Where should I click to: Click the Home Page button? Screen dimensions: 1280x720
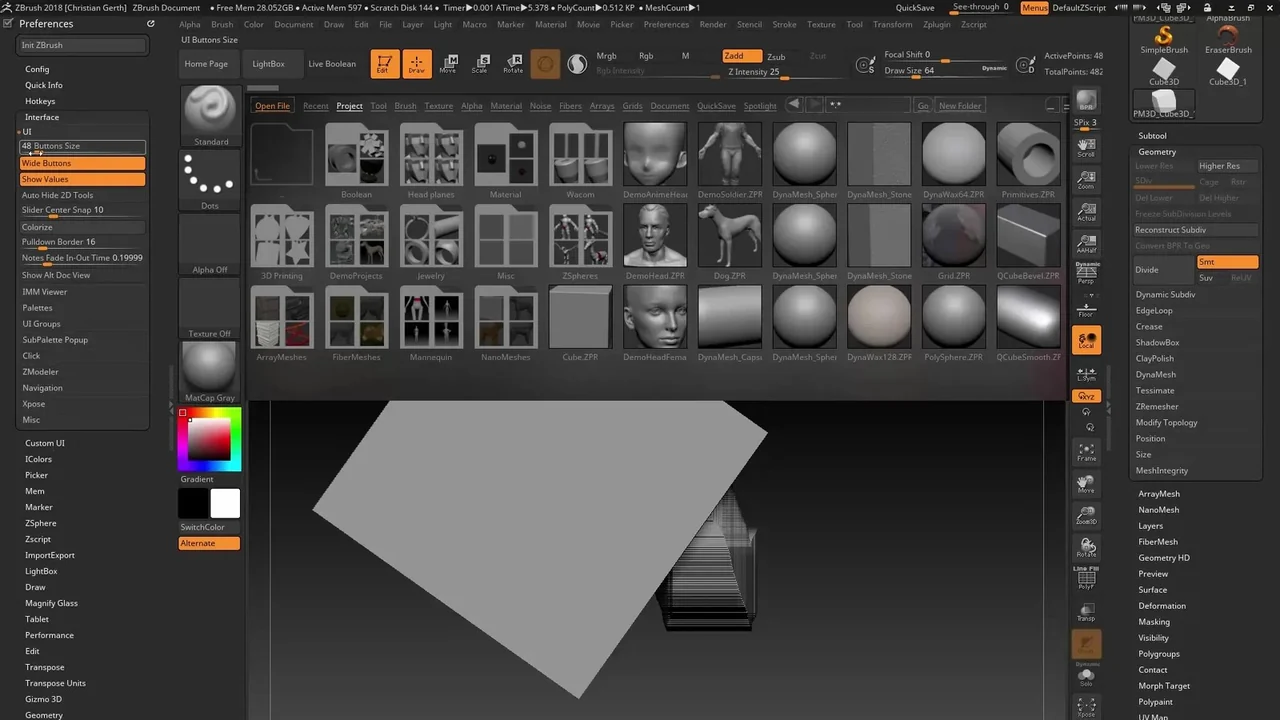(206, 64)
